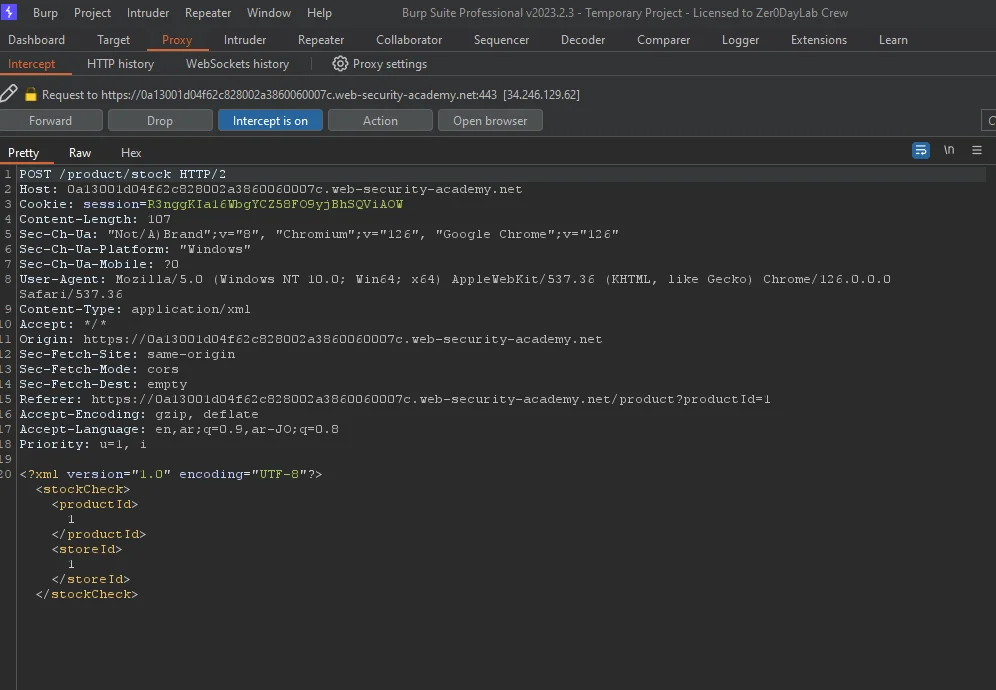Click the Referer header line
996x690 pixels.
394,399
